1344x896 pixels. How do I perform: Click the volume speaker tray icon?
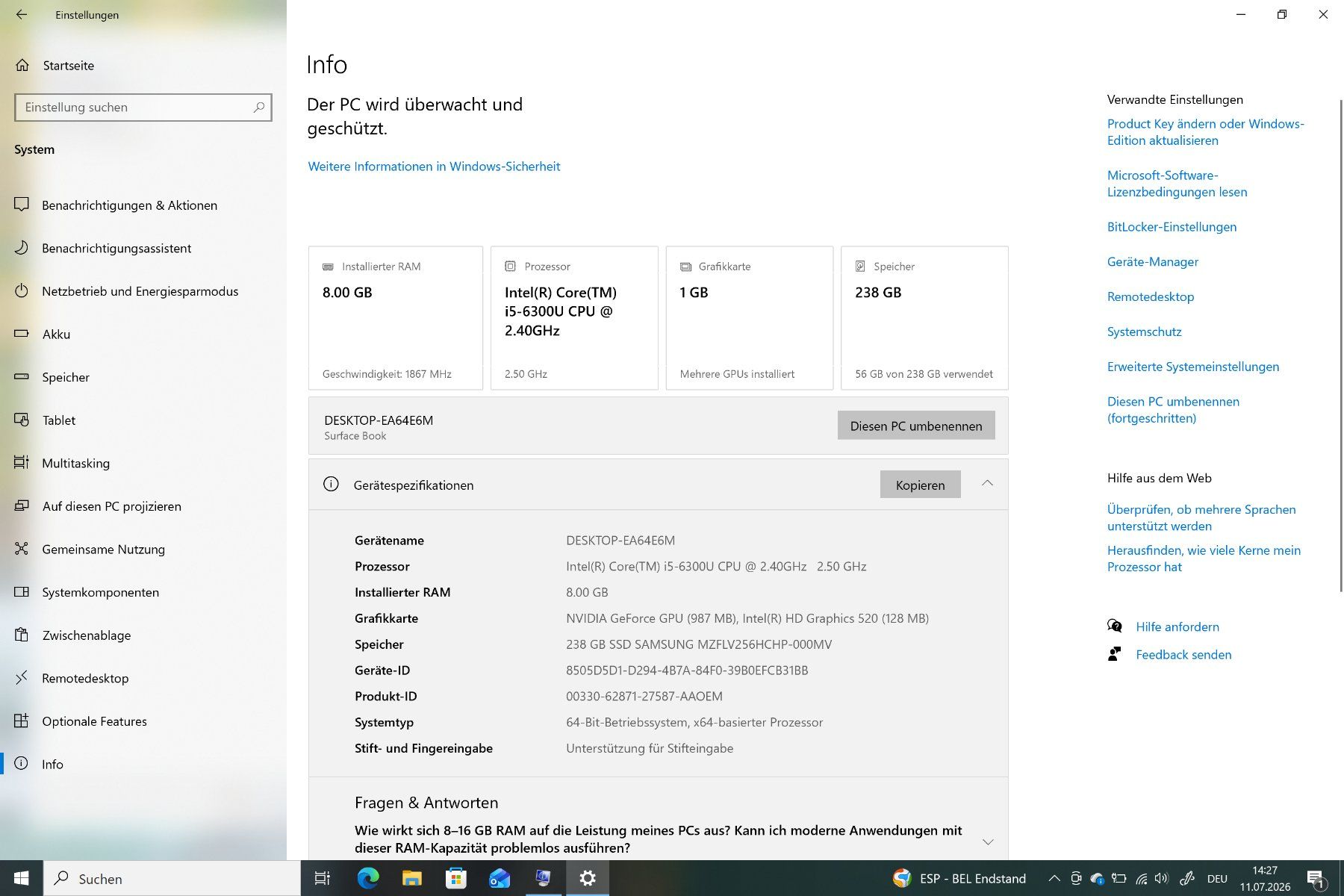pos(1161,878)
